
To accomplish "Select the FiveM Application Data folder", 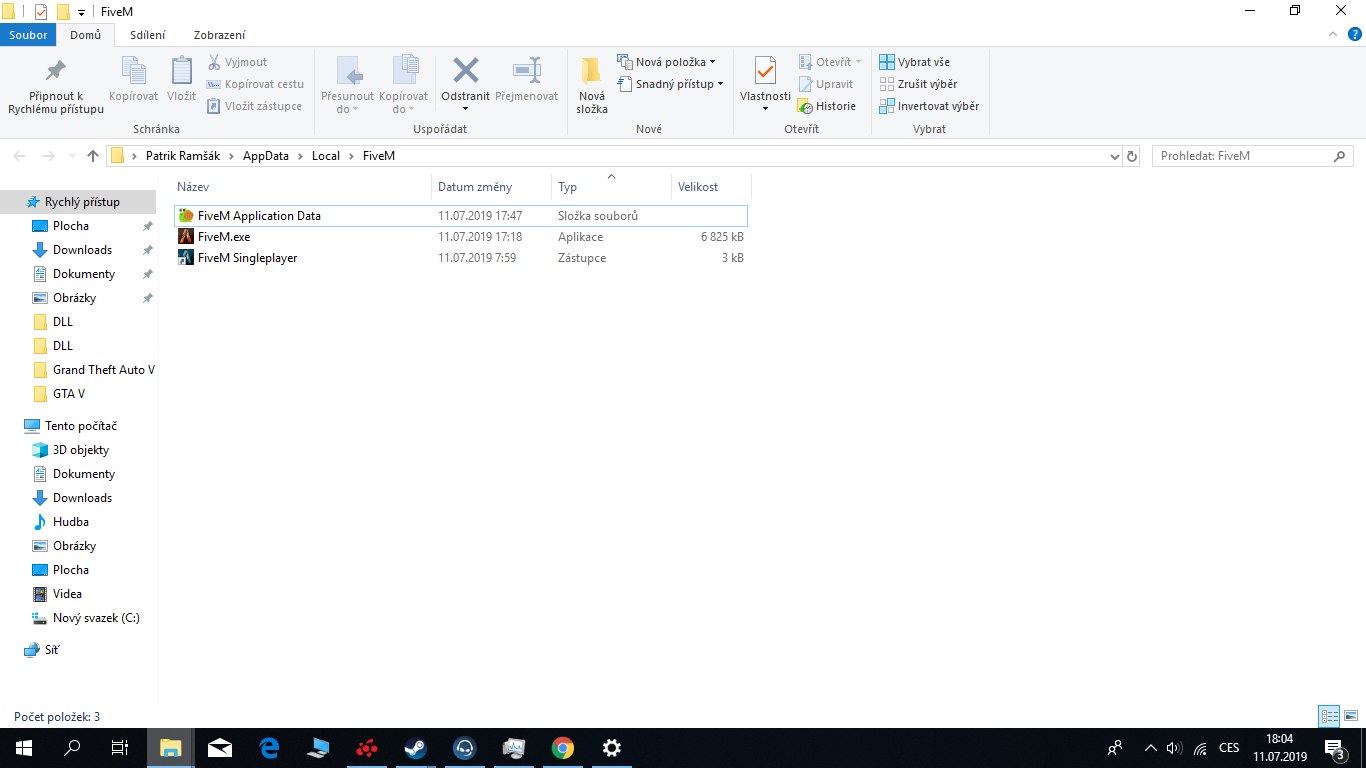I will [x=460, y=216].
